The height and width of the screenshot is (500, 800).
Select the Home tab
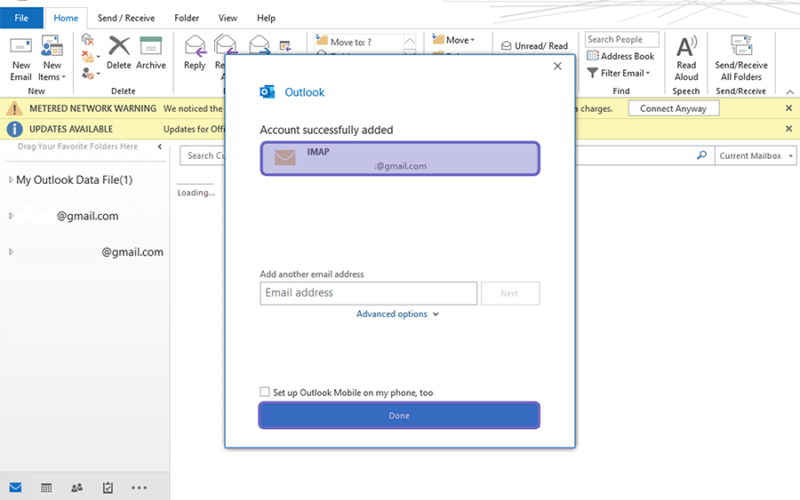point(66,18)
